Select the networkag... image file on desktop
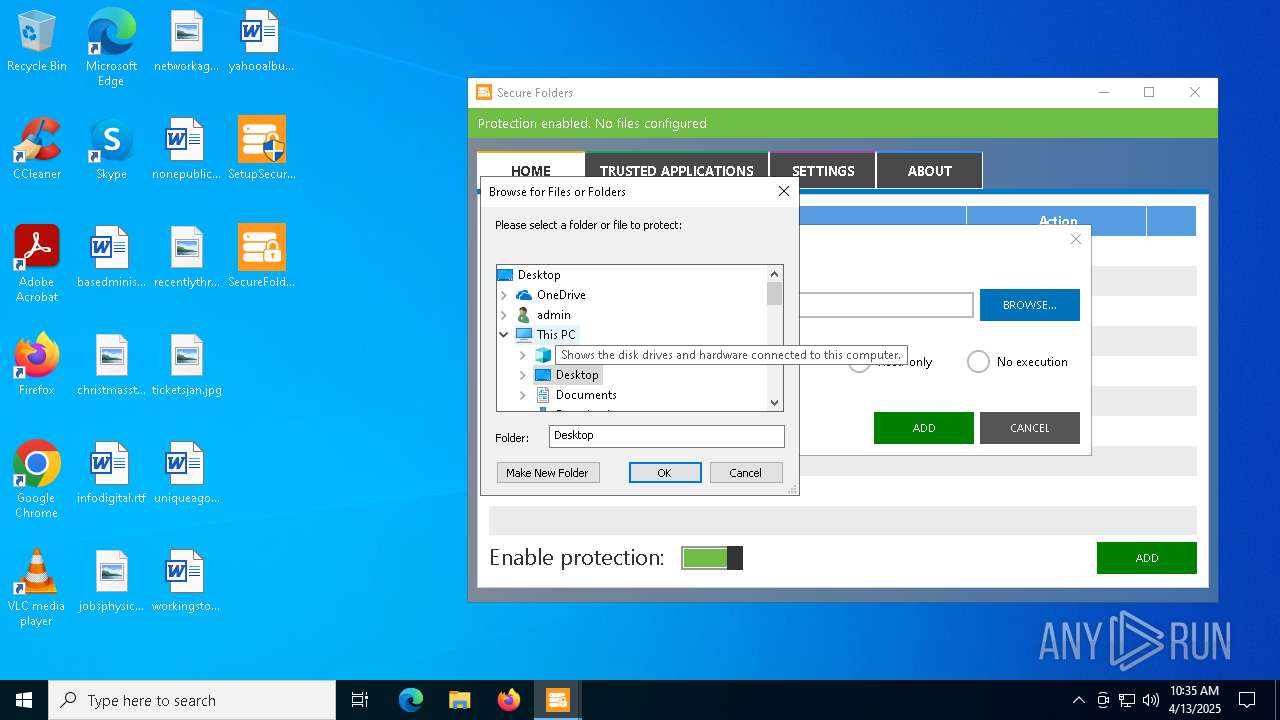 click(186, 42)
